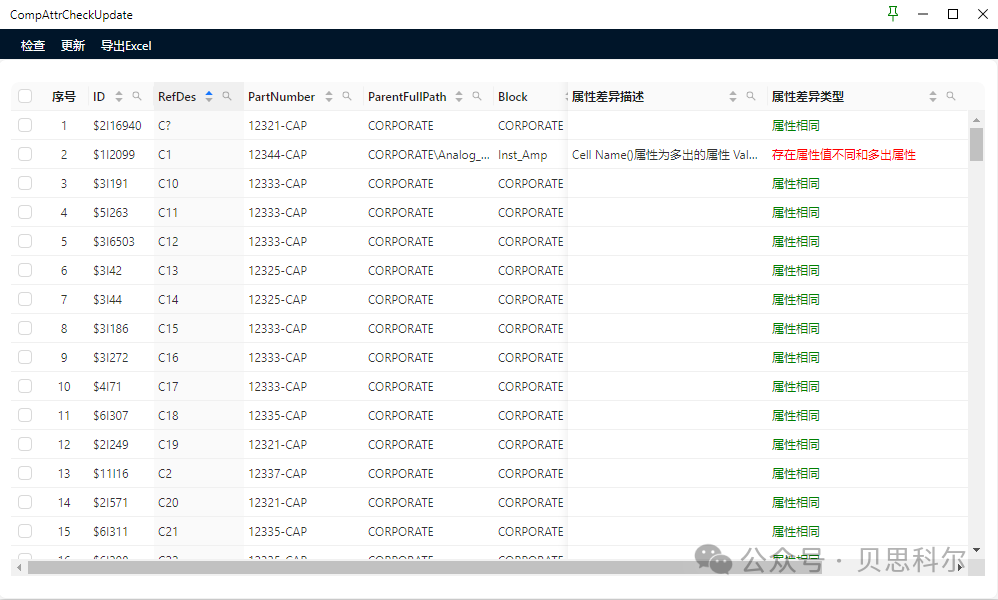Check the row 13 checkbox for C2
This screenshot has width=998, height=600.
pos(25,473)
